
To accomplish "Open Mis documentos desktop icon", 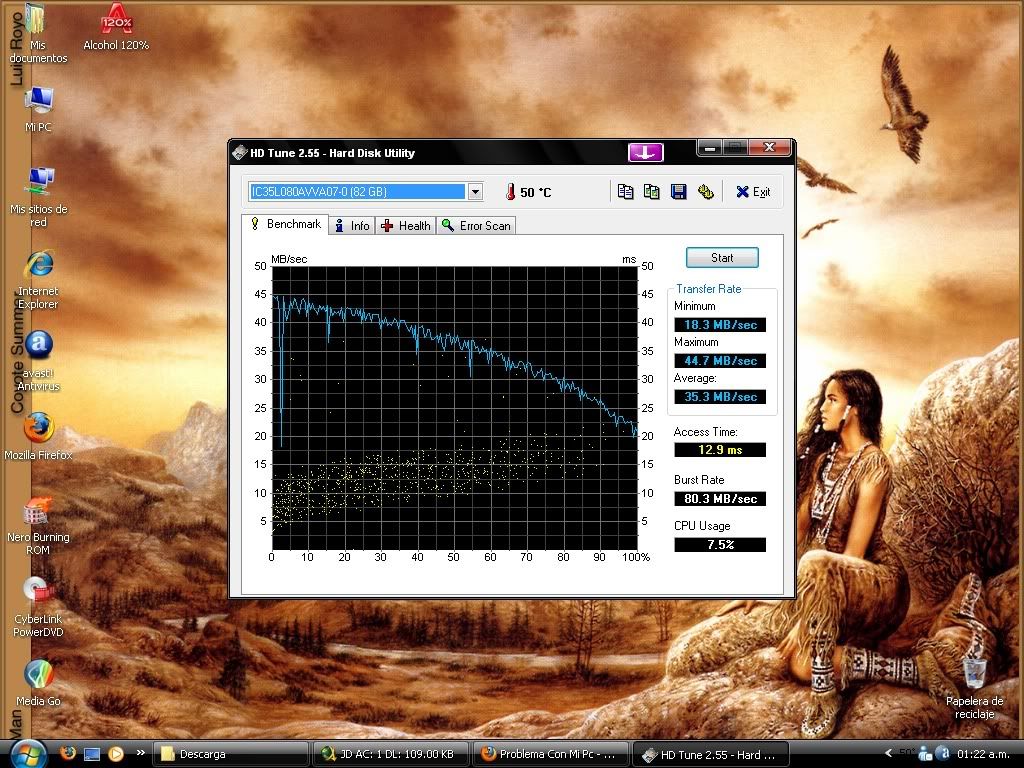I will [38, 34].
